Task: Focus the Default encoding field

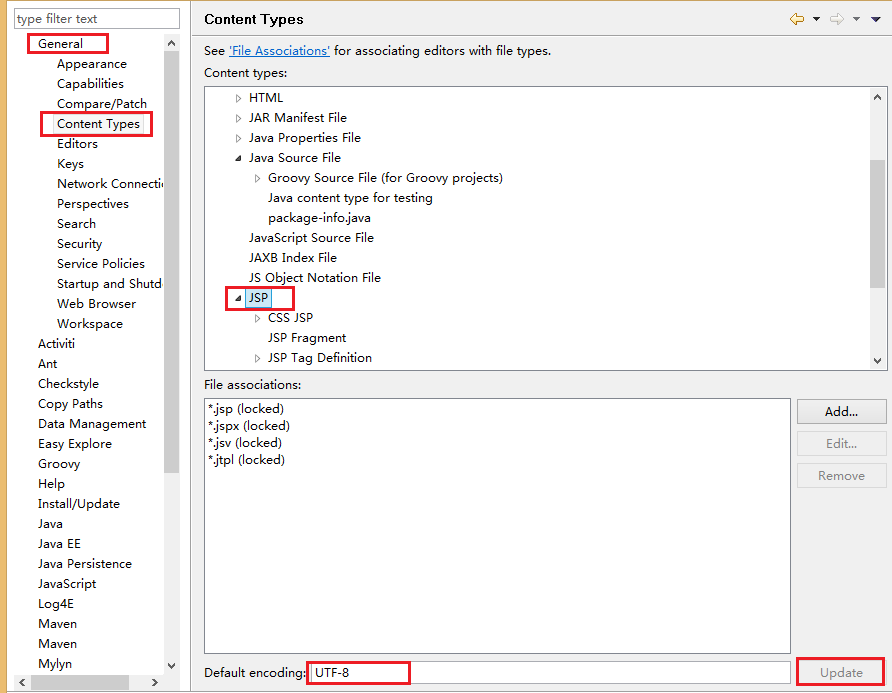Action: pyautogui.click(x=550, y=673)
